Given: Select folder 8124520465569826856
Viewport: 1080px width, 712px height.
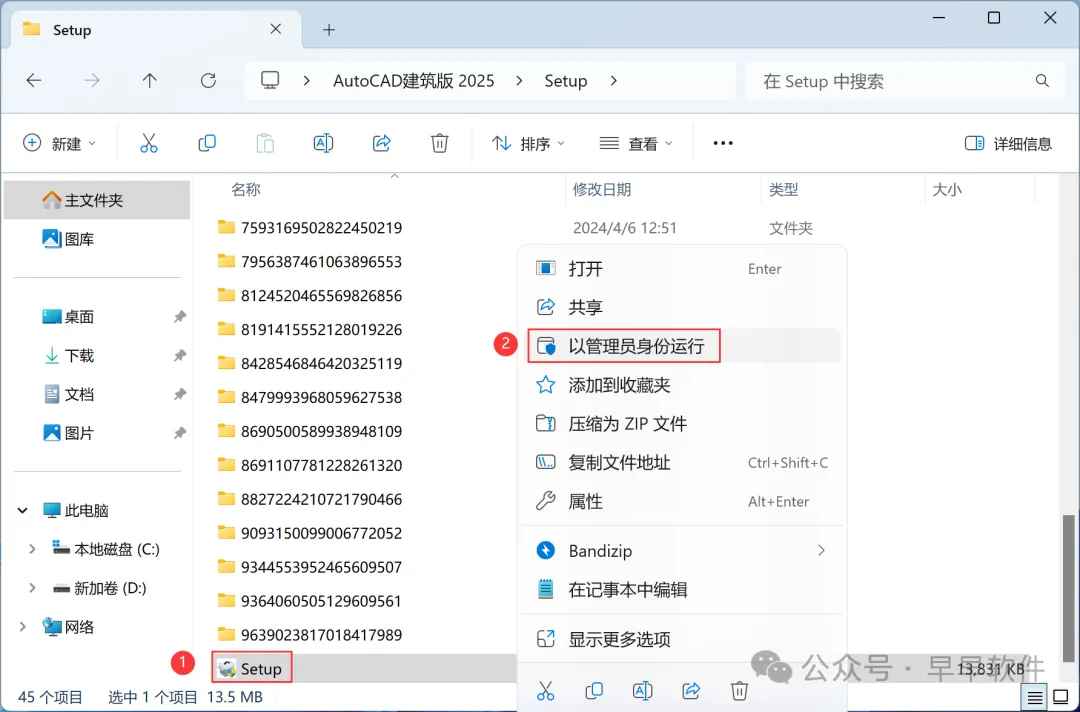Looking at the screenshot, I should 310,295.
